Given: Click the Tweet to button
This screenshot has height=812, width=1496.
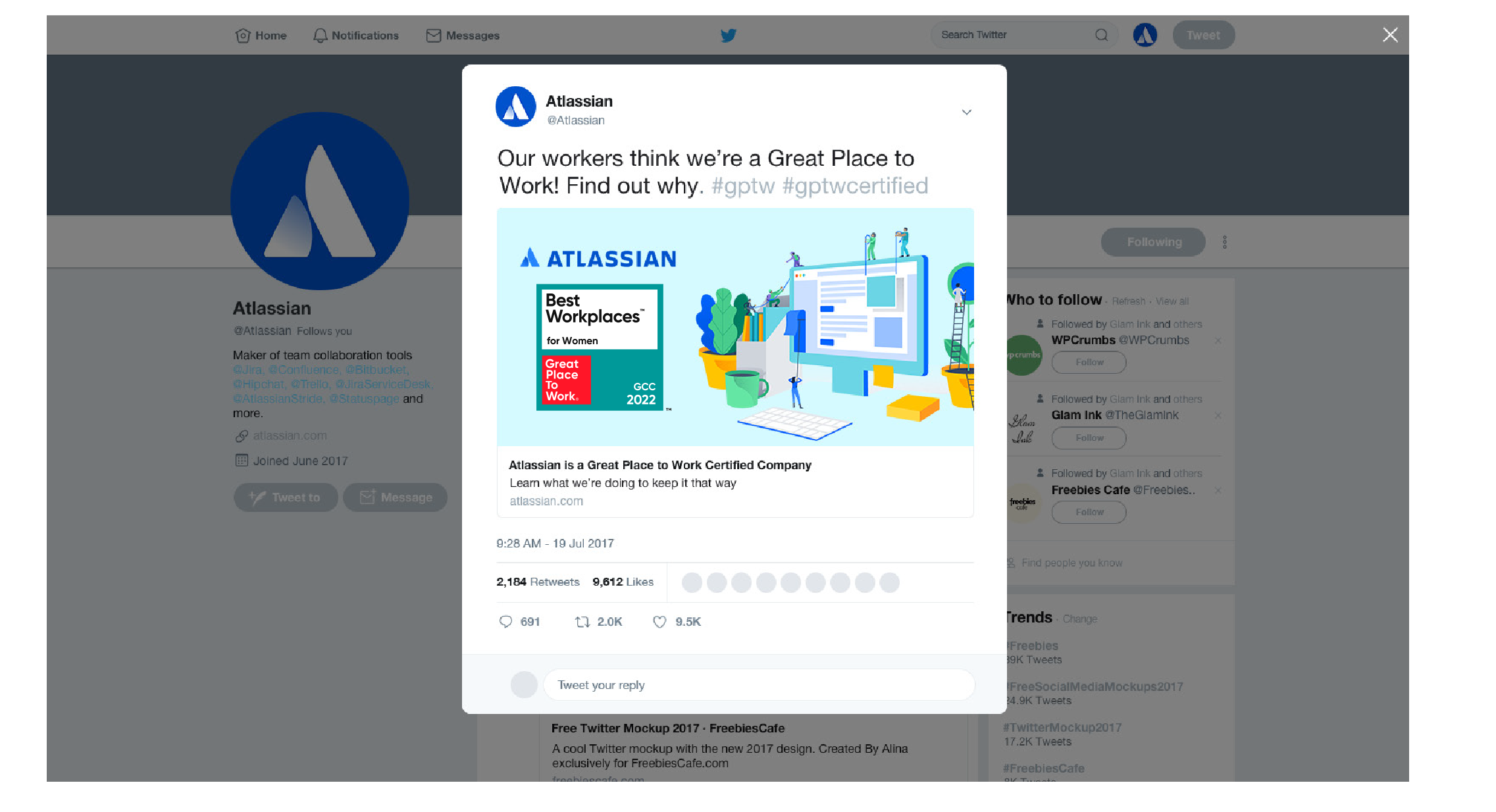Looking at the screenshot, I should tap(286, 497).
